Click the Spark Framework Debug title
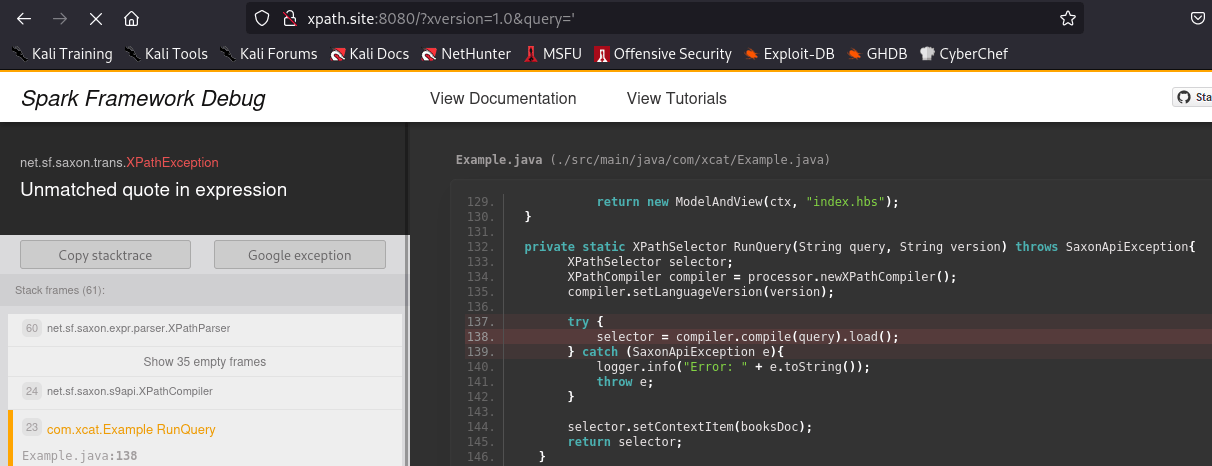 [143, 99]
